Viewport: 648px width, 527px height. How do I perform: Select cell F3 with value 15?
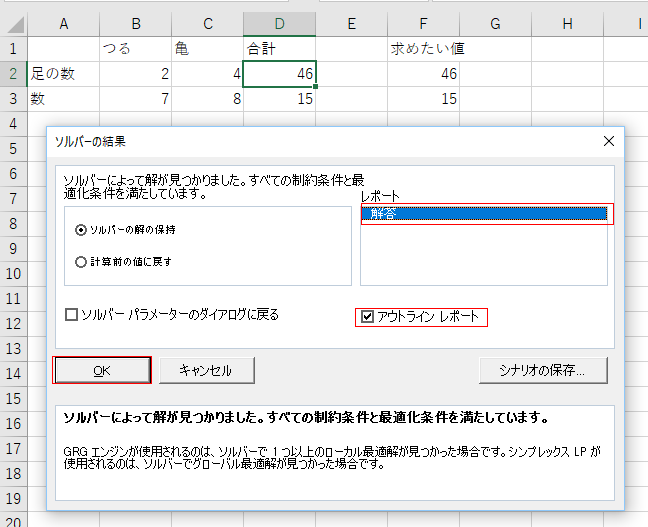click(x=423, y=99)
